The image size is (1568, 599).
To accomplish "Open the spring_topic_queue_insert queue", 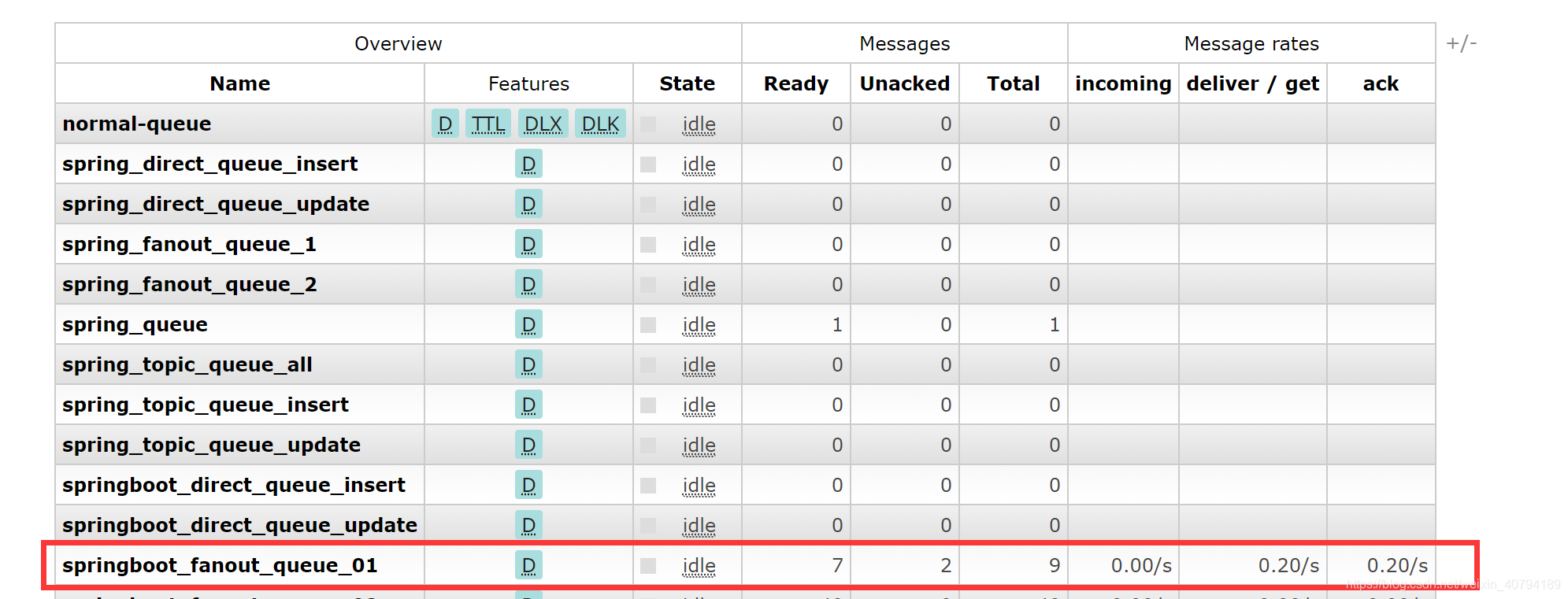I will [206, 405].
